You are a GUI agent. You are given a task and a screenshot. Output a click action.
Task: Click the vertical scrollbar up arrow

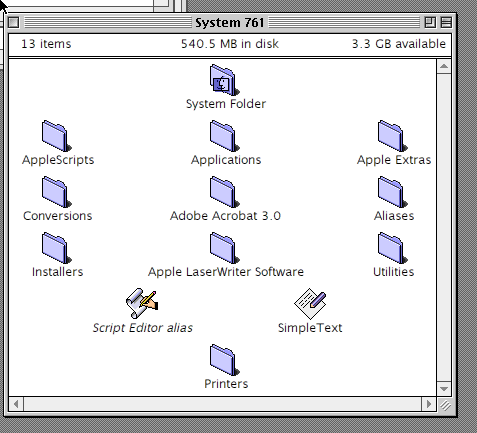(444, 66)
